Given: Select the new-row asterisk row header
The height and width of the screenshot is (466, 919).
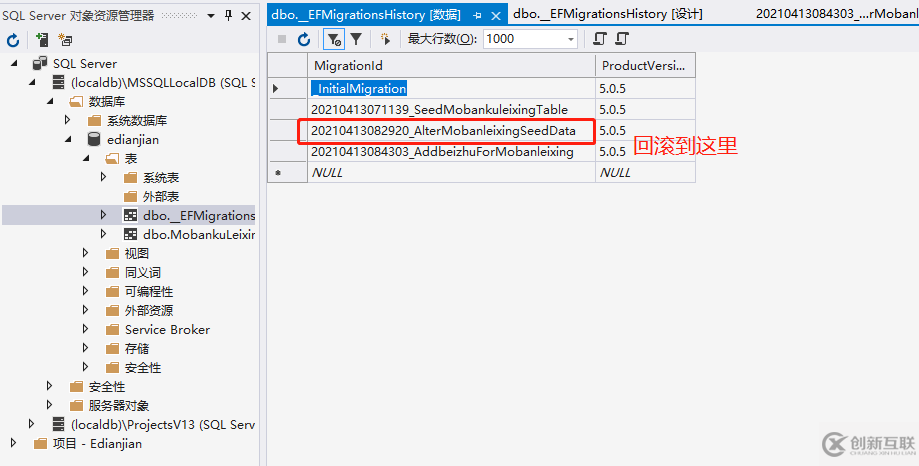Looking at the screenshot, I should (x=288, y=172).
